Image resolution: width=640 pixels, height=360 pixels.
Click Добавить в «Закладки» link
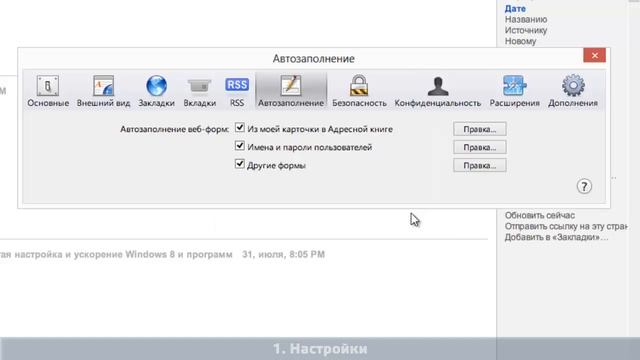(x=556, y=237)
